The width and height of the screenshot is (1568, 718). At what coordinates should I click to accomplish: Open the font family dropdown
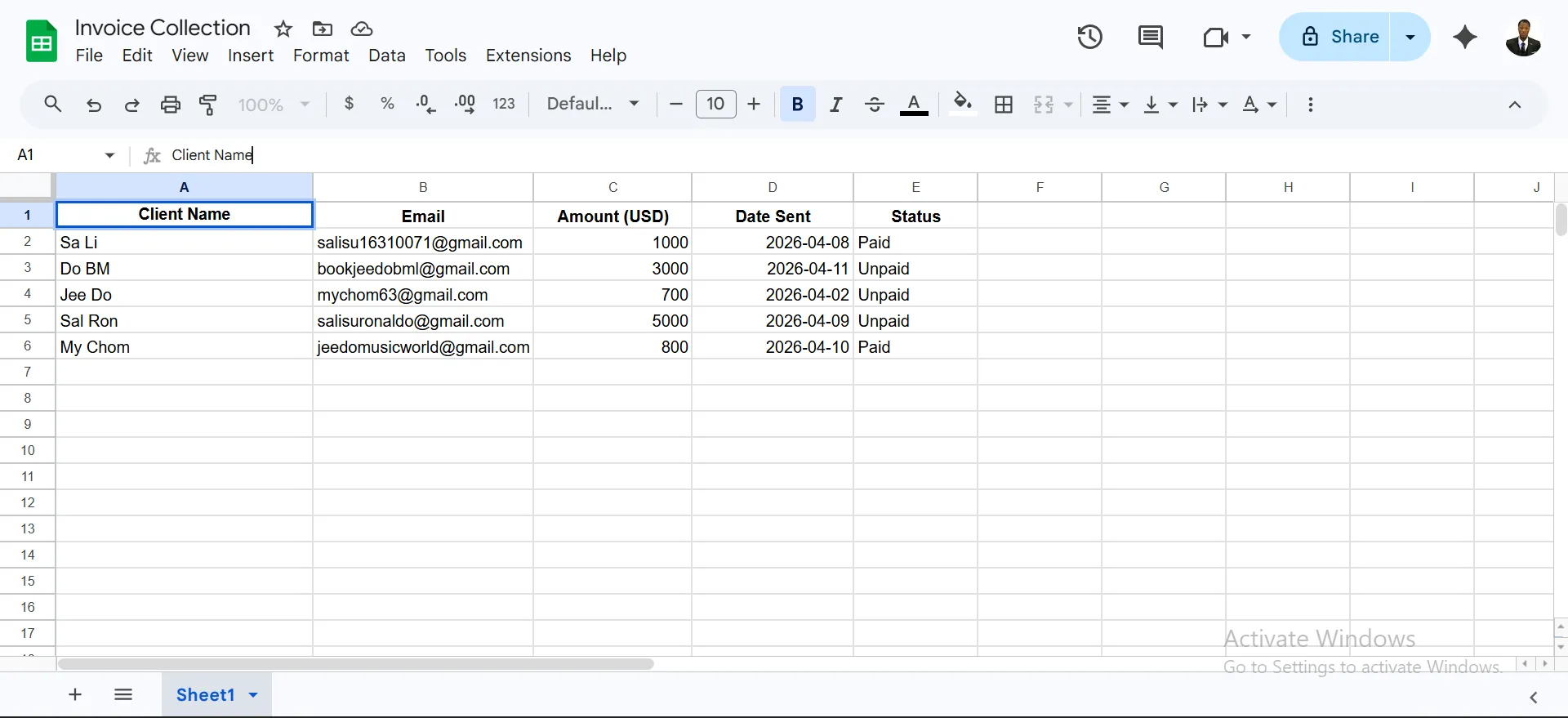tap(593, 104)
